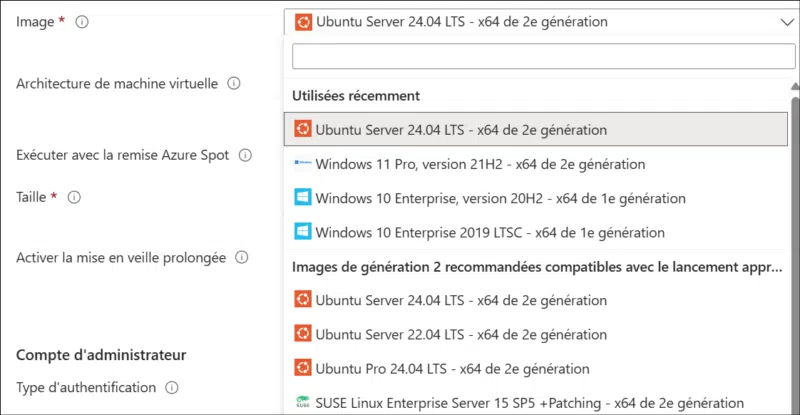Select recommended Ubuntu Server 24.04 LTS under generation 2
The width and height of the screenshot is (800, 415).
(x=461, y=299)
